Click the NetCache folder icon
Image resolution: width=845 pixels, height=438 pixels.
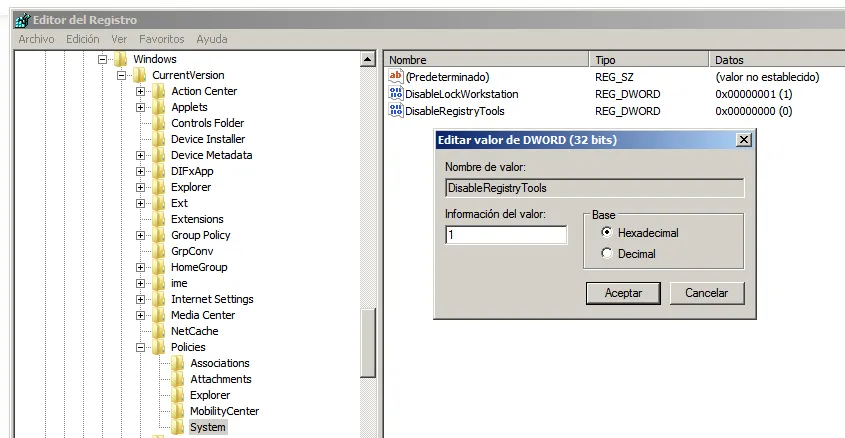[x=158, y=331]
